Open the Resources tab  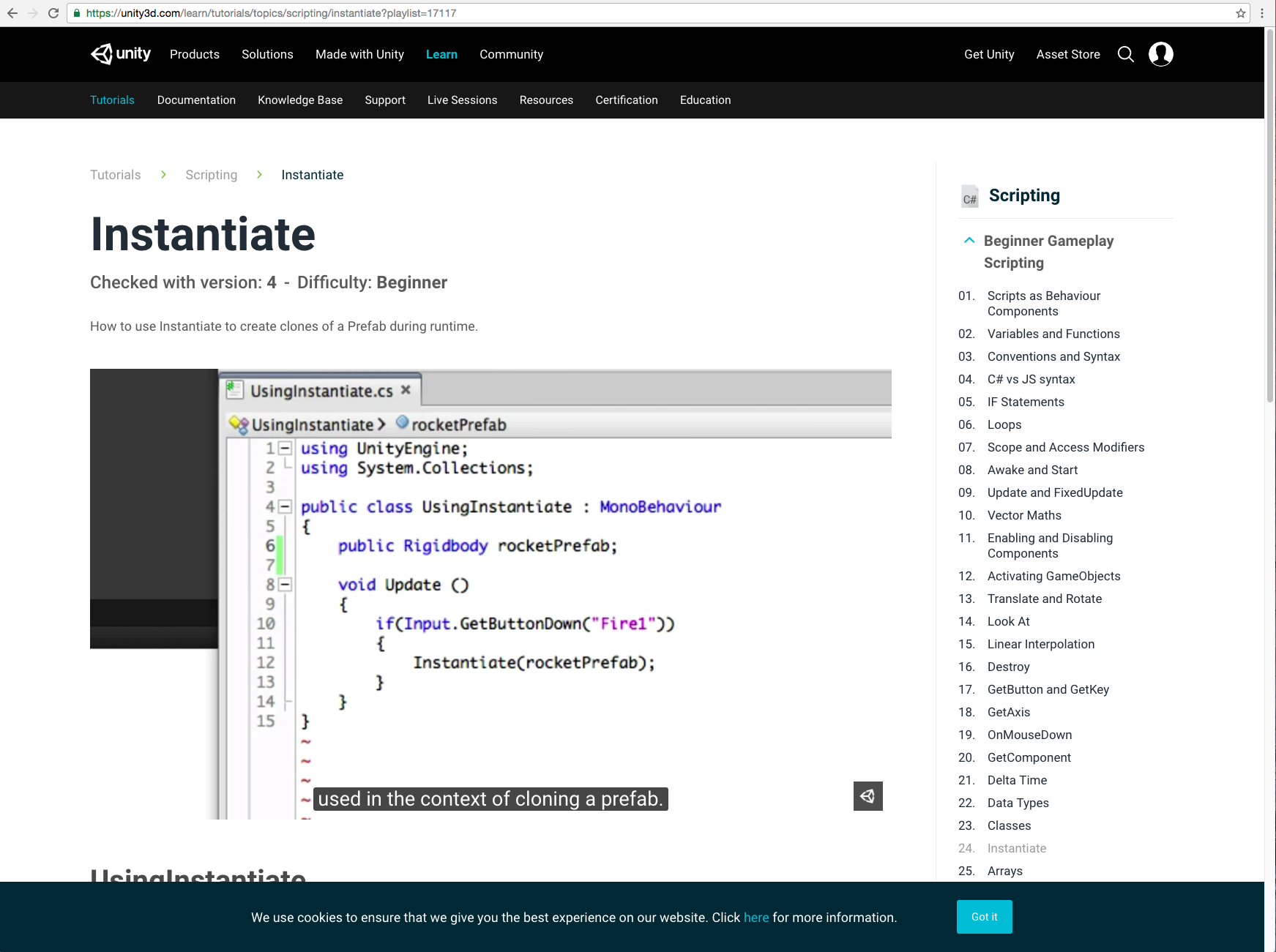pyautogui.click(x=546, y=100)
